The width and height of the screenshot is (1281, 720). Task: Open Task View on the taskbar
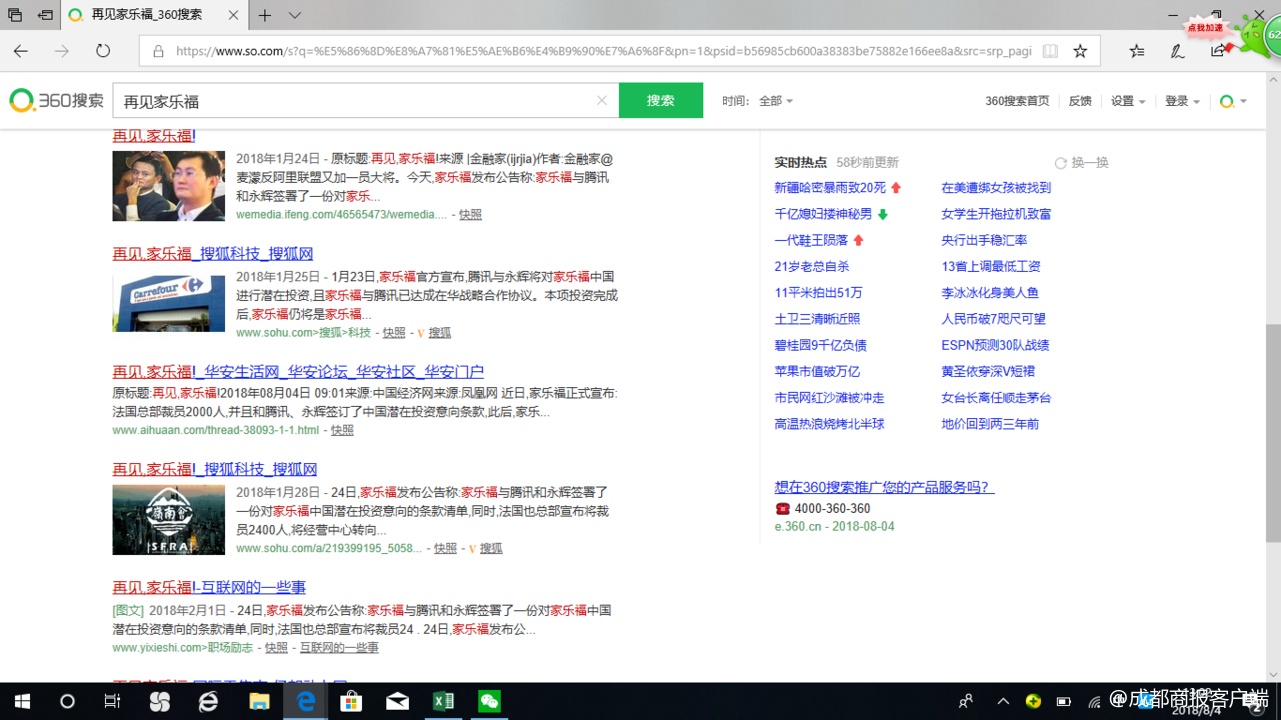112,701
